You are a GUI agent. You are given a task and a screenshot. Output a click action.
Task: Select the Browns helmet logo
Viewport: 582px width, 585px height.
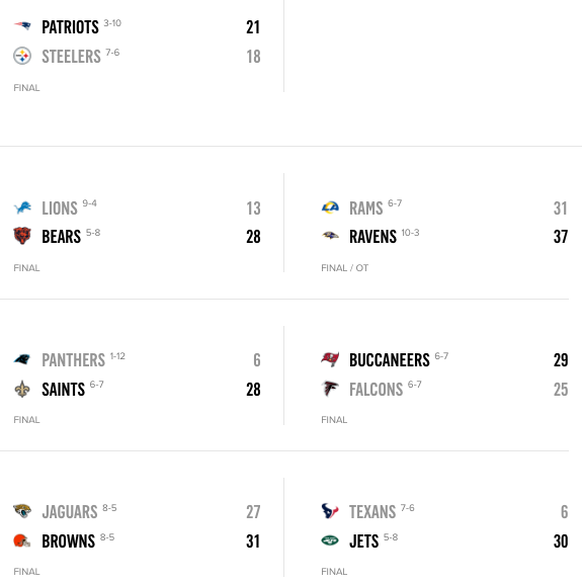pyautogui.click(x=22, y=541)
